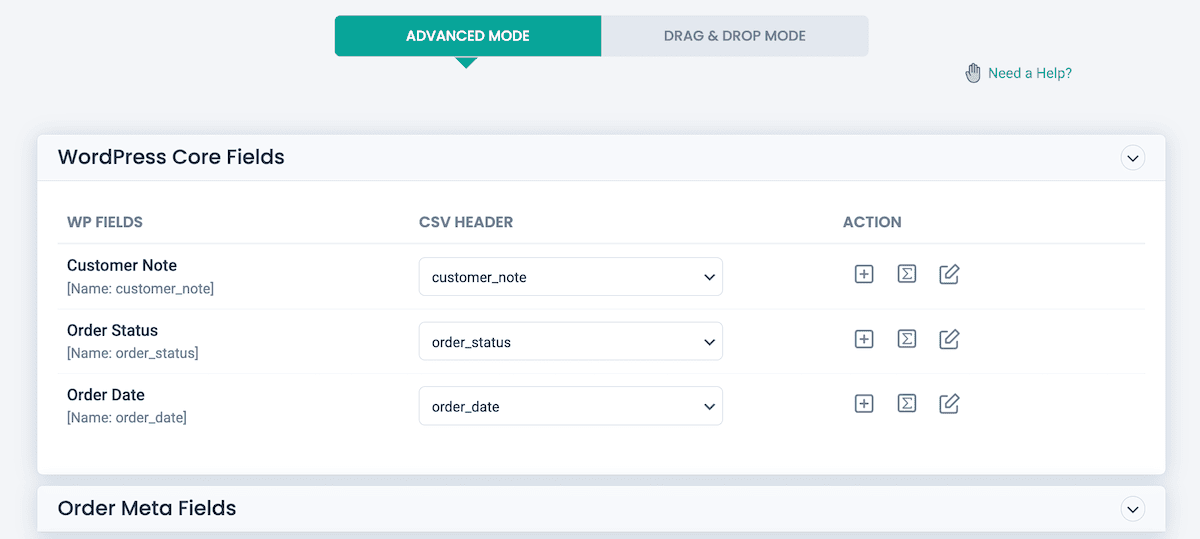The width and height of the screenshot is (1200, 539).
Task: Click the plus icon in Order Status row
Action: pos(864,339)
